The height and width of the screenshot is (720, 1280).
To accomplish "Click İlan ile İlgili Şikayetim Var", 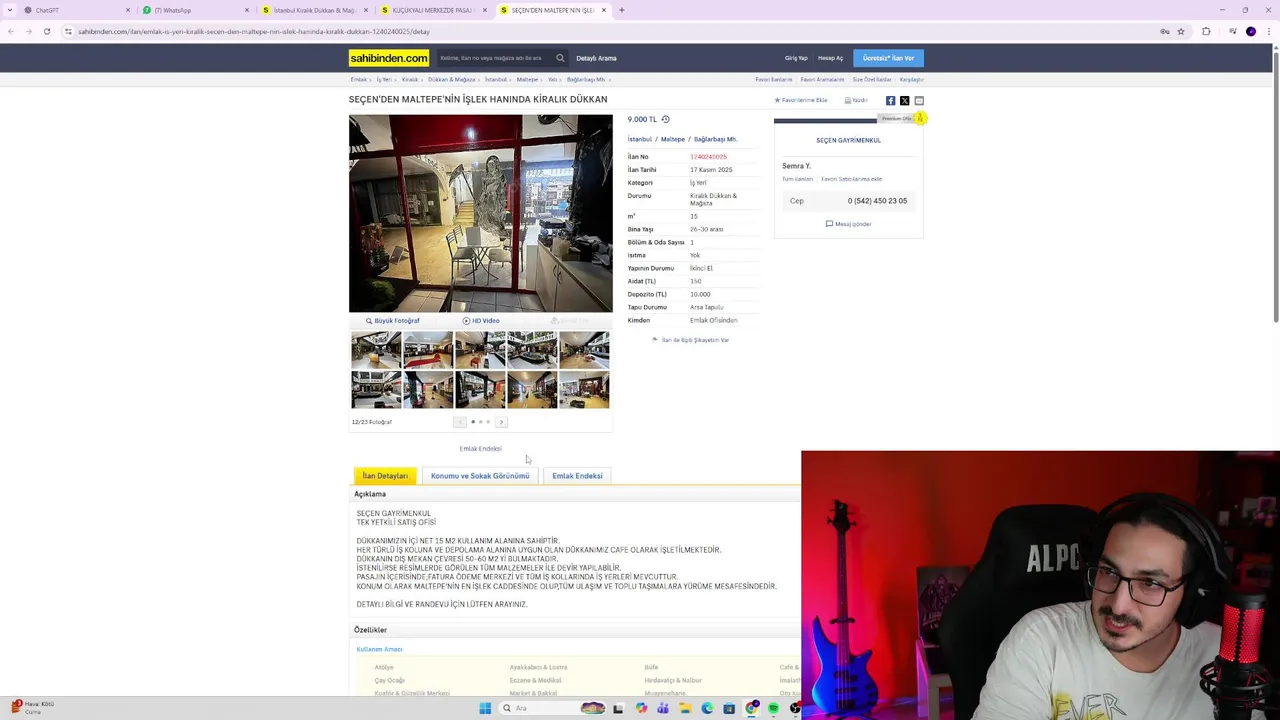I will coord(690,340).
